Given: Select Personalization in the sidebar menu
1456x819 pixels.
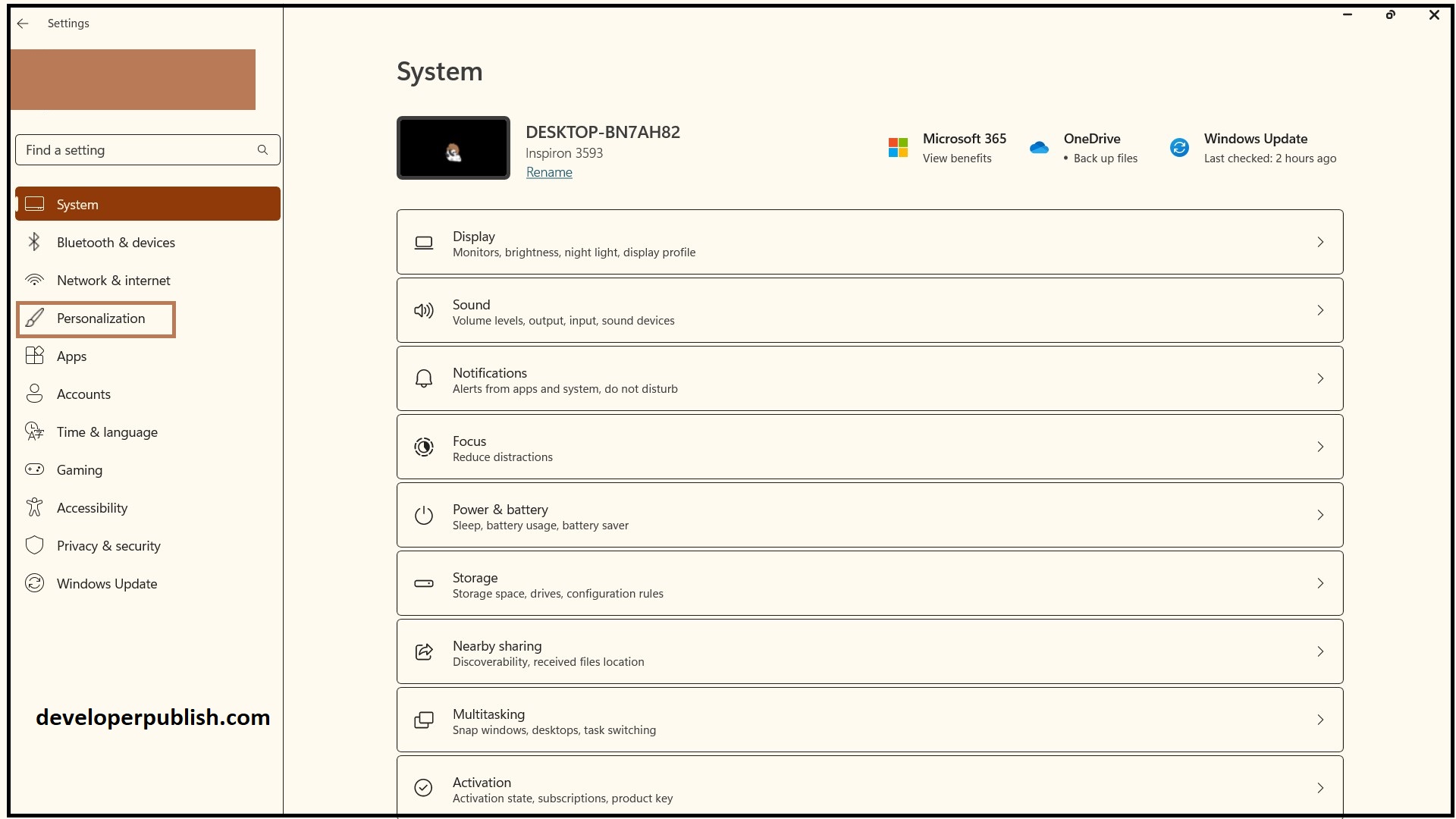Looking at the screenshot, I should [101, 318].
